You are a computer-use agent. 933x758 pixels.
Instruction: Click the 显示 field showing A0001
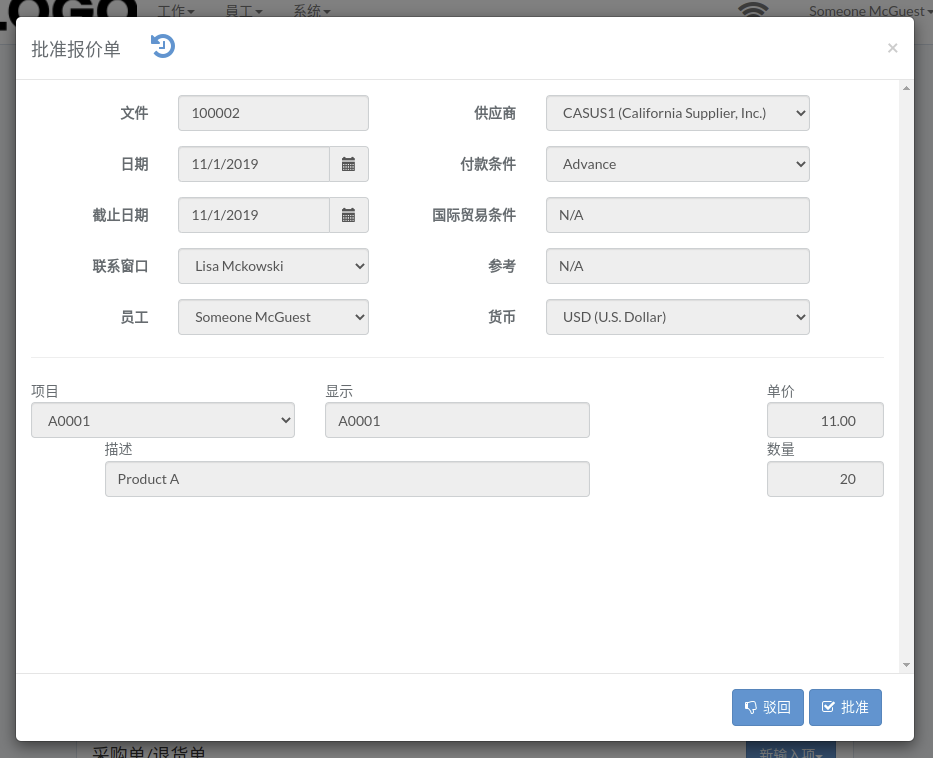pos(457,420)
